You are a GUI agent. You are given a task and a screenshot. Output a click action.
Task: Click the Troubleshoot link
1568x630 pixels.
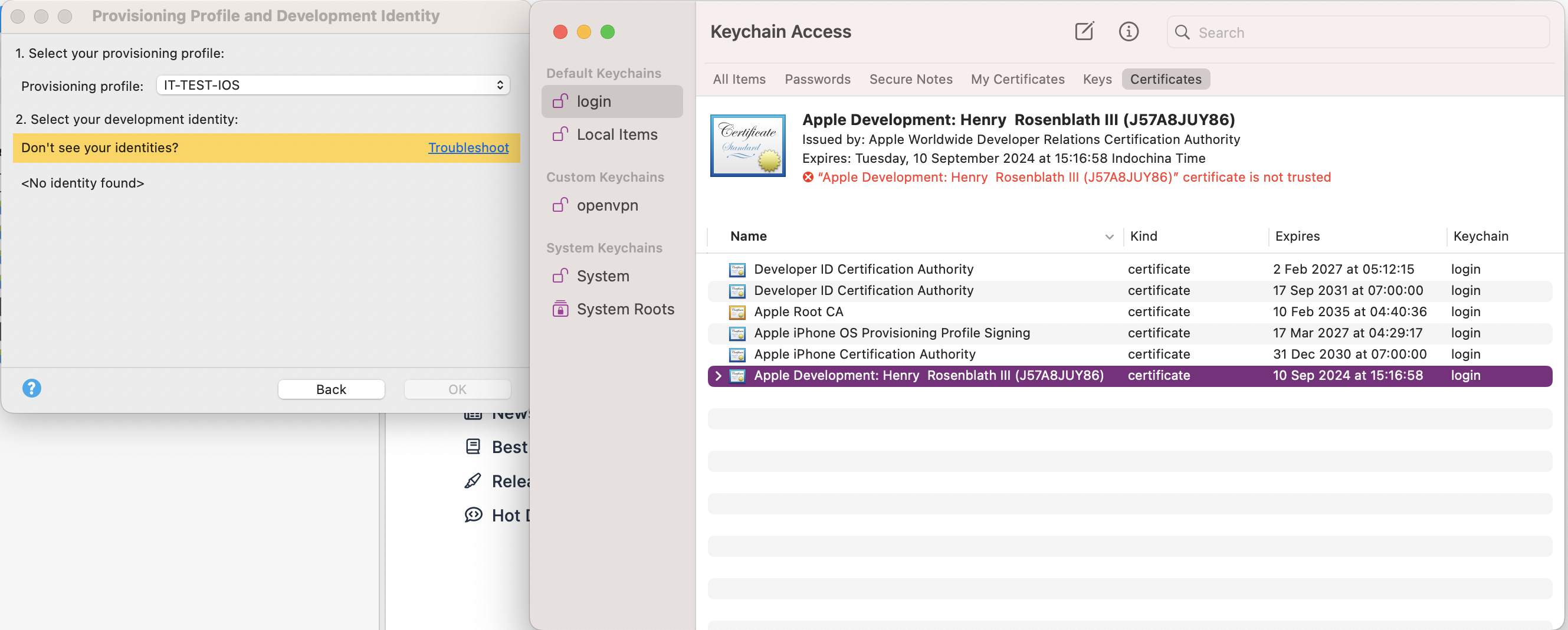pyautogui.click(x=468, y=148)
